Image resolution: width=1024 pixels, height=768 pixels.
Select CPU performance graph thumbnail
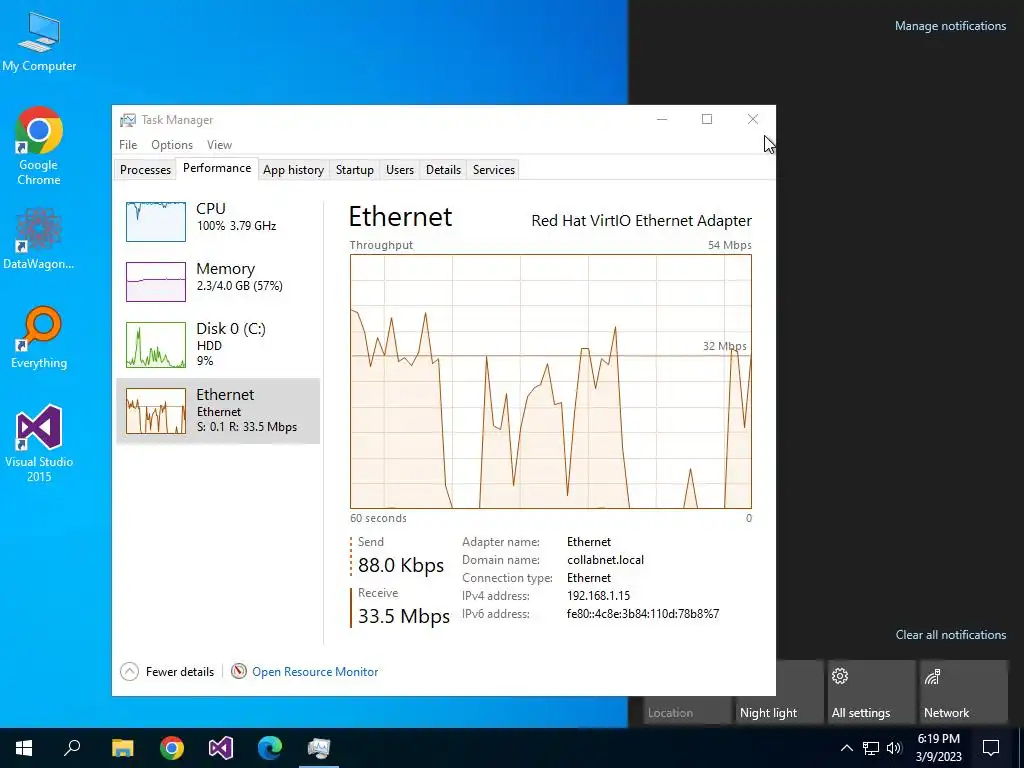(155, 221)
